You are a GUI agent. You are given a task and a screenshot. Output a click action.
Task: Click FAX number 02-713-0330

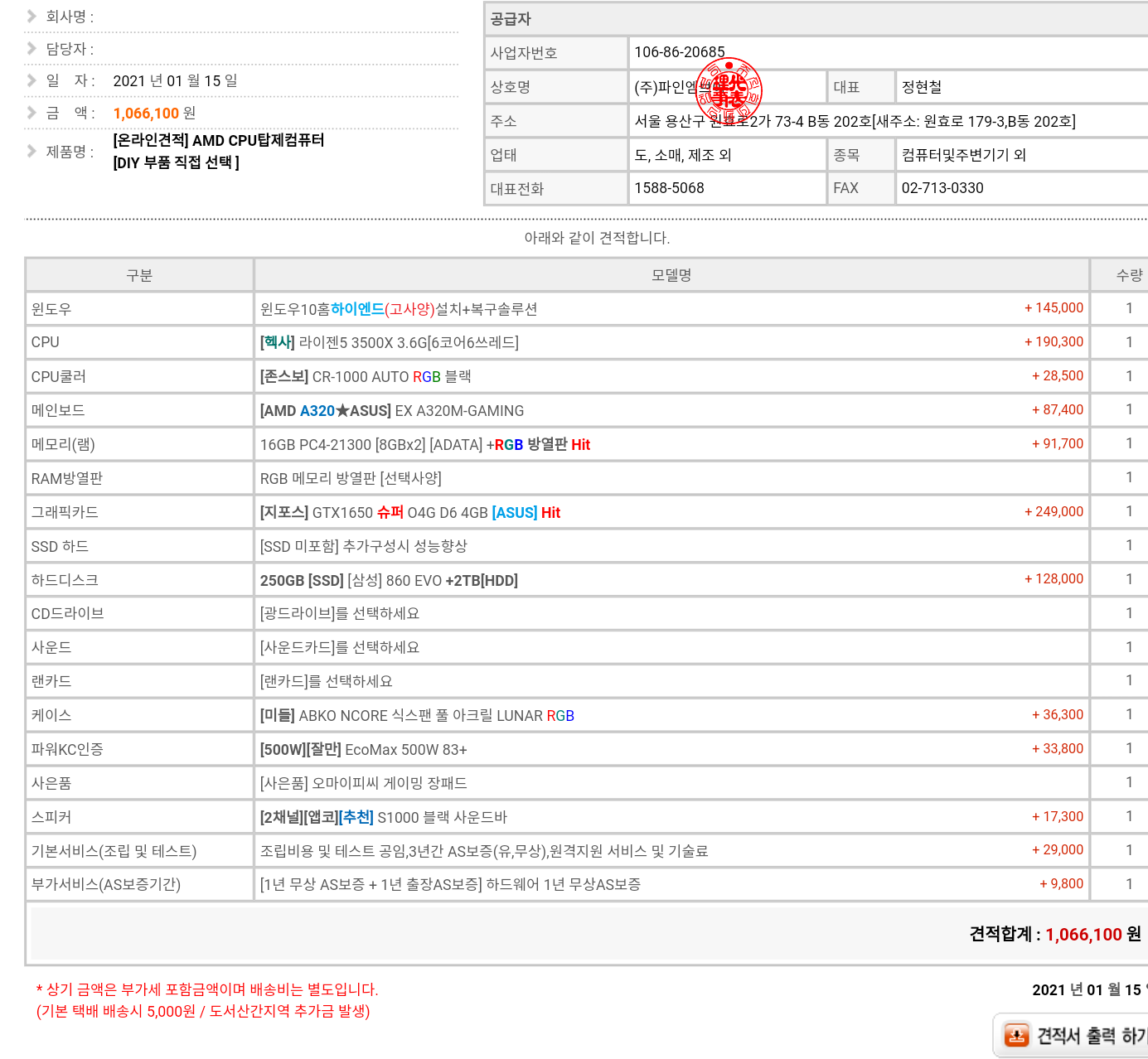pos(942,188)
